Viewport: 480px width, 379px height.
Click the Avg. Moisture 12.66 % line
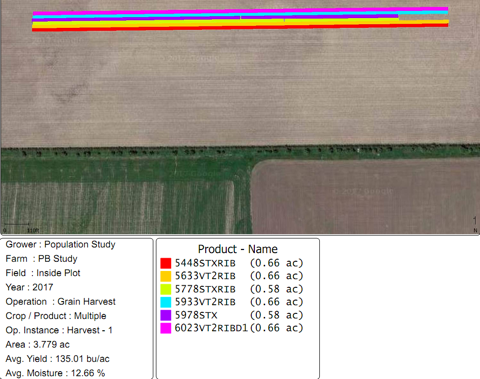[55, 373]
